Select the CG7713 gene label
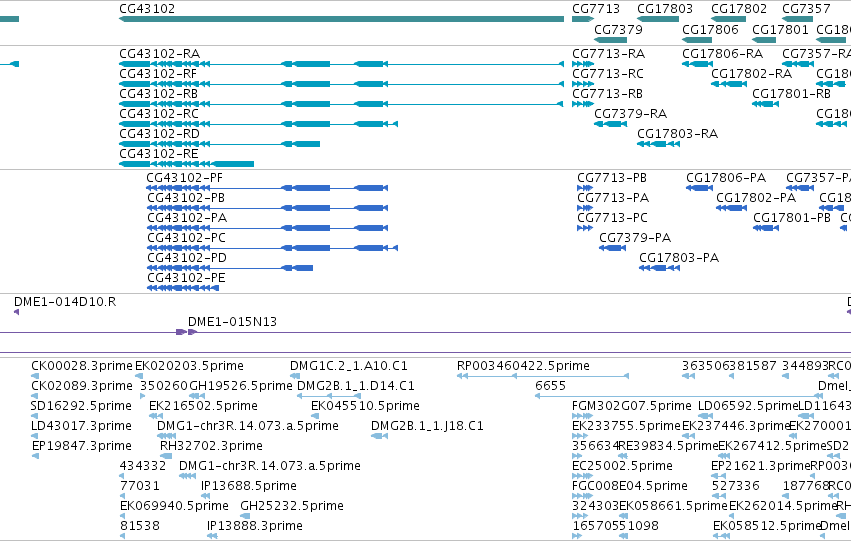The height and width of the screenshot is (541, 851). coord(596,9)
